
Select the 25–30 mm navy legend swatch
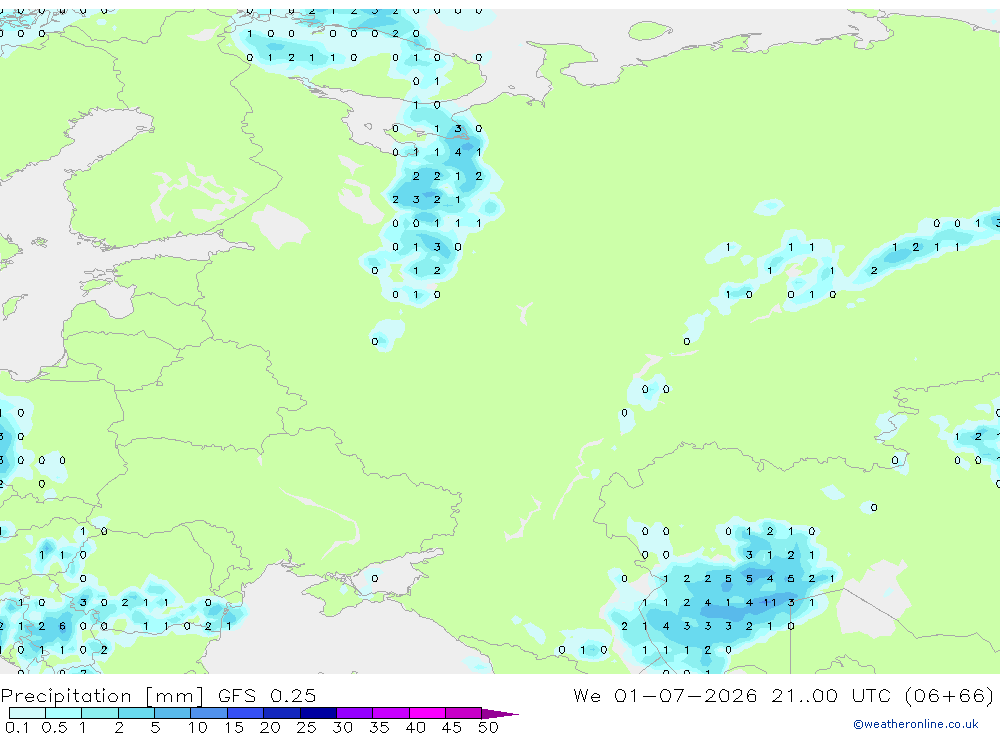(318, 713)
